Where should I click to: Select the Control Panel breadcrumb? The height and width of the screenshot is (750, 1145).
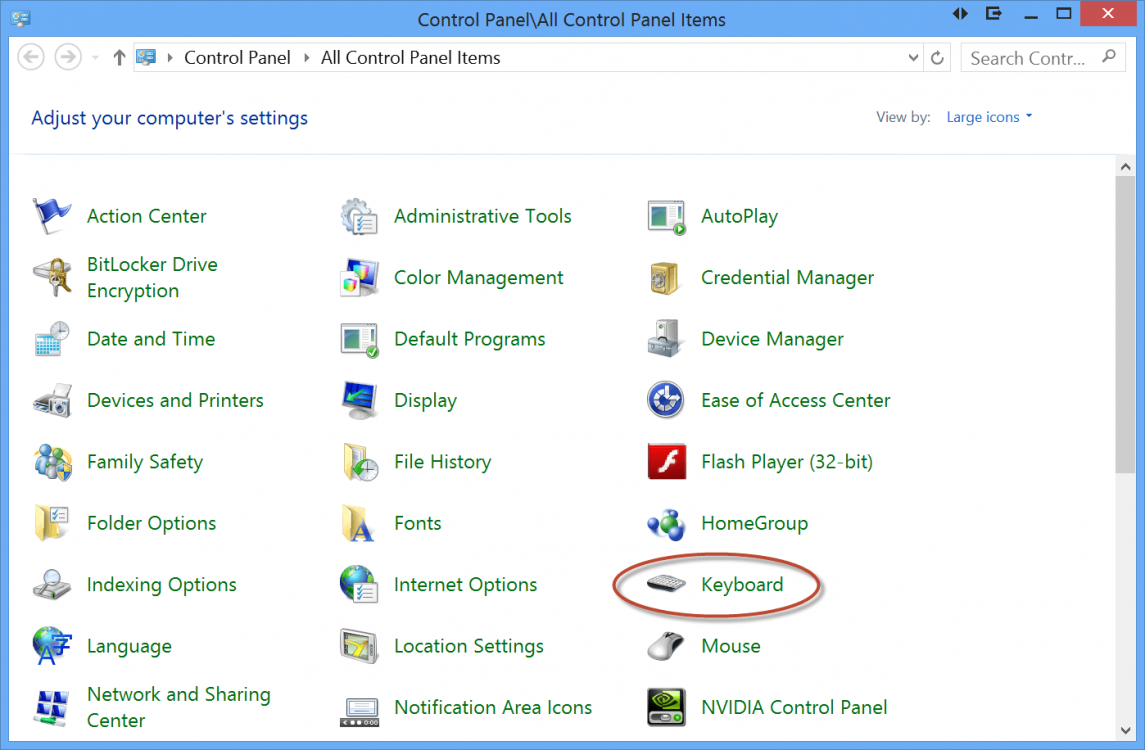237,58
